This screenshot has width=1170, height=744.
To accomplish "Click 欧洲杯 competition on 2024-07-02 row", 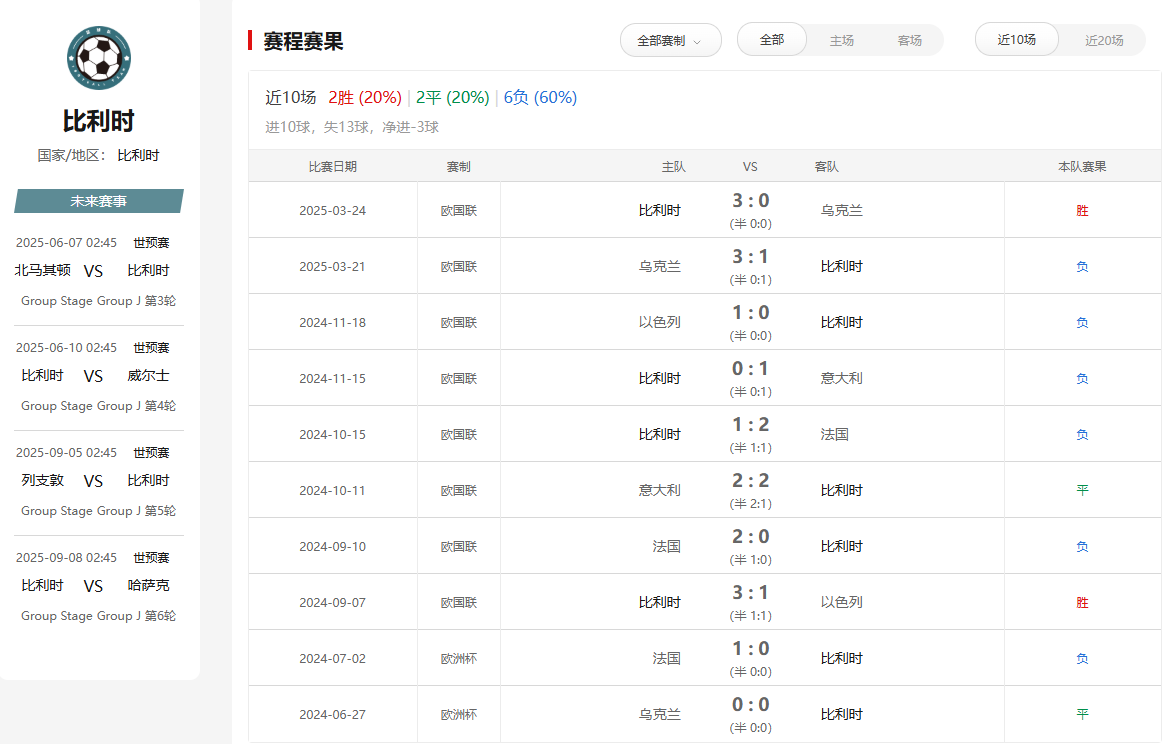I will tap(459, 658).
